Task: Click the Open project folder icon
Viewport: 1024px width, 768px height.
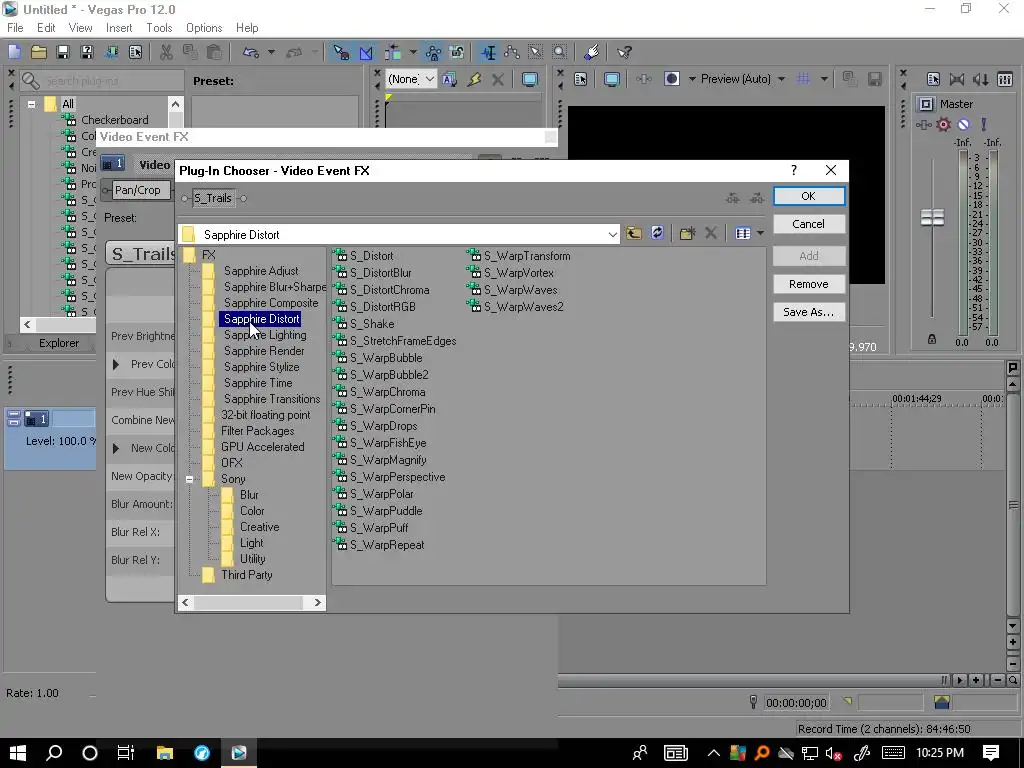Action: tap(39, 52)
